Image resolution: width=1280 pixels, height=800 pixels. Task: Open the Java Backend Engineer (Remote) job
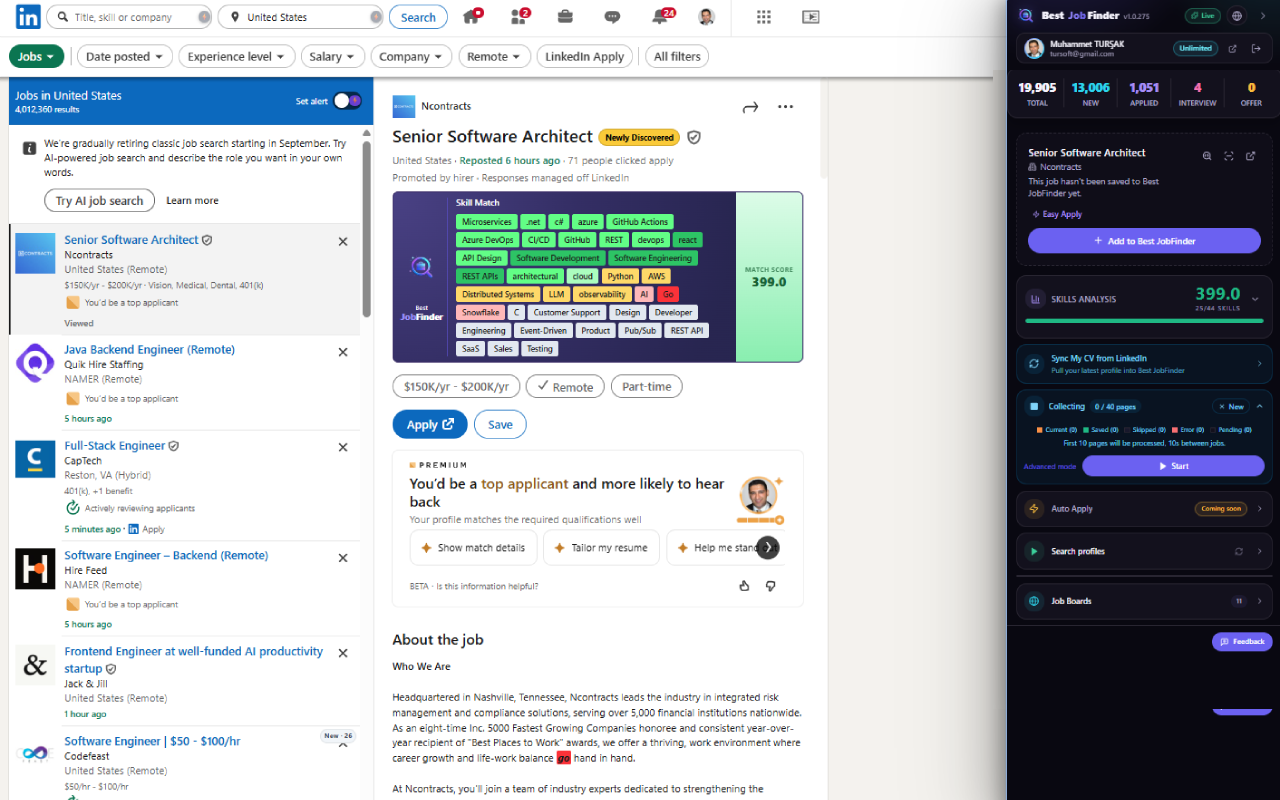click(150, 350)
